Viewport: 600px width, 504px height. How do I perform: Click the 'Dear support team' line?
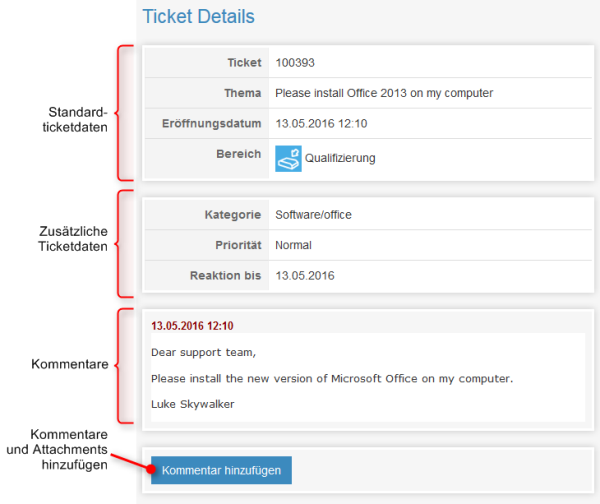tap(203, 352)
